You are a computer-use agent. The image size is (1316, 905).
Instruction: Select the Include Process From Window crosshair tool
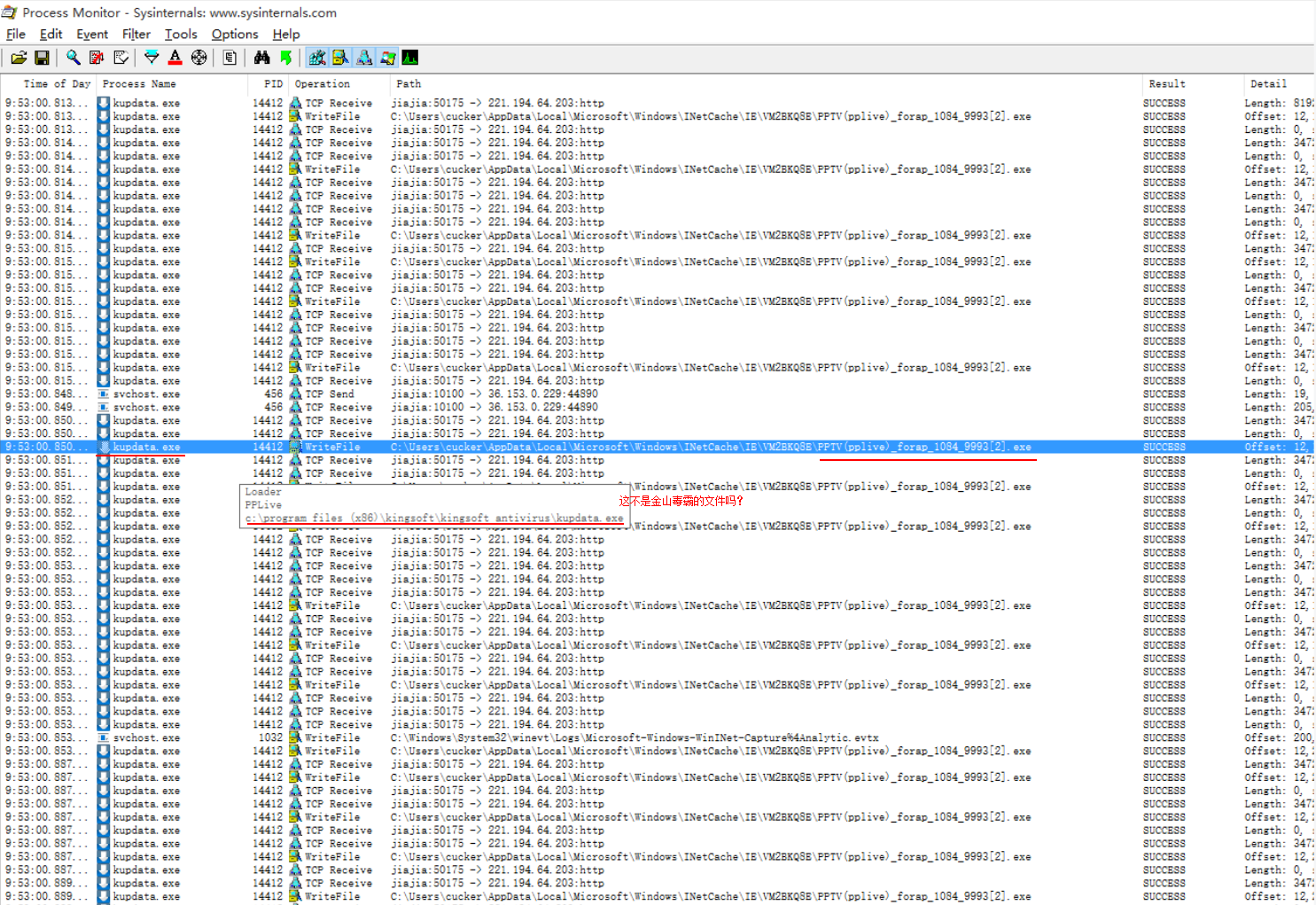click(x=199, y=57)
